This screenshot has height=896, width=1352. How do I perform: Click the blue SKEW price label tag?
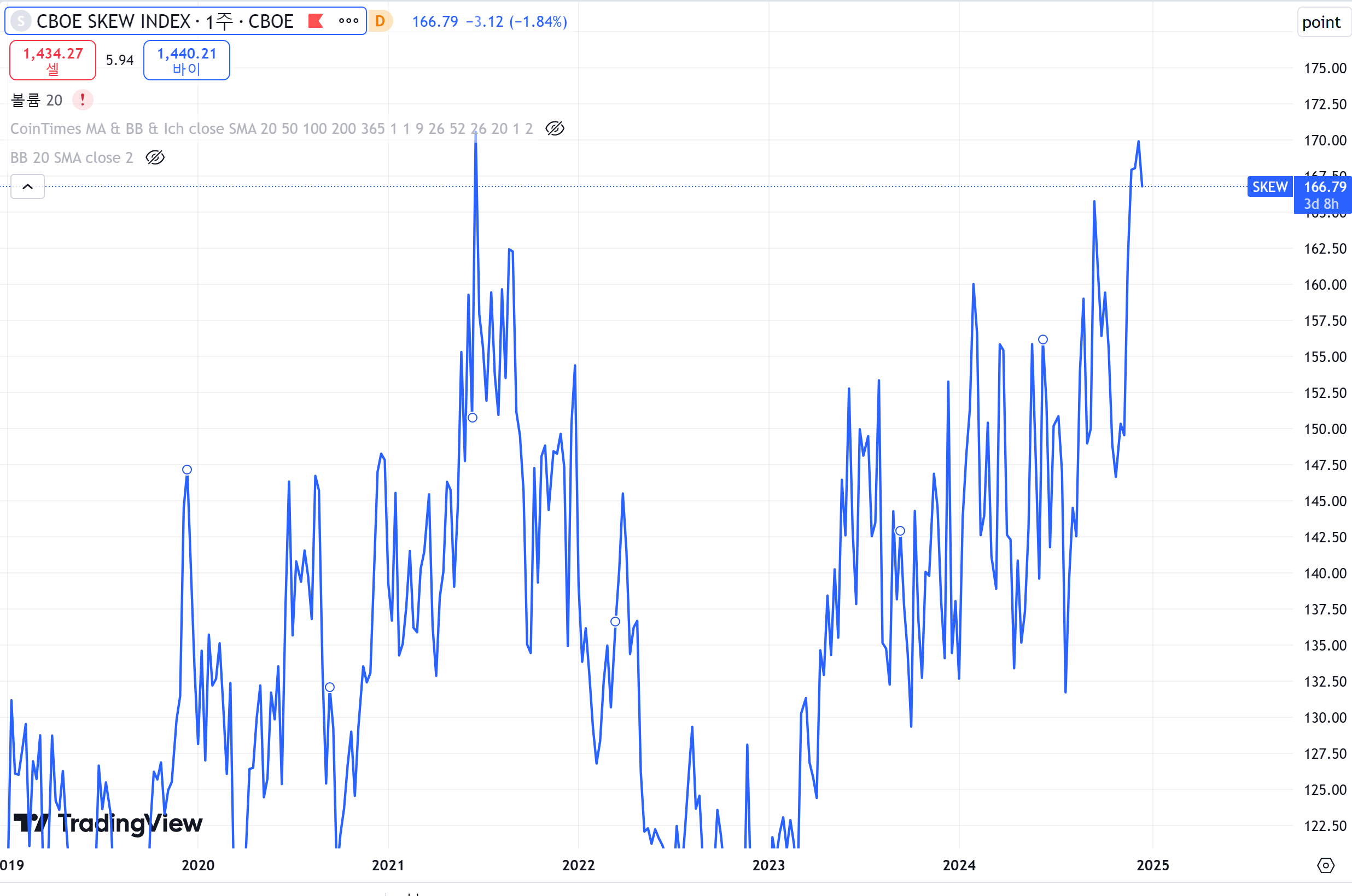1269,187
